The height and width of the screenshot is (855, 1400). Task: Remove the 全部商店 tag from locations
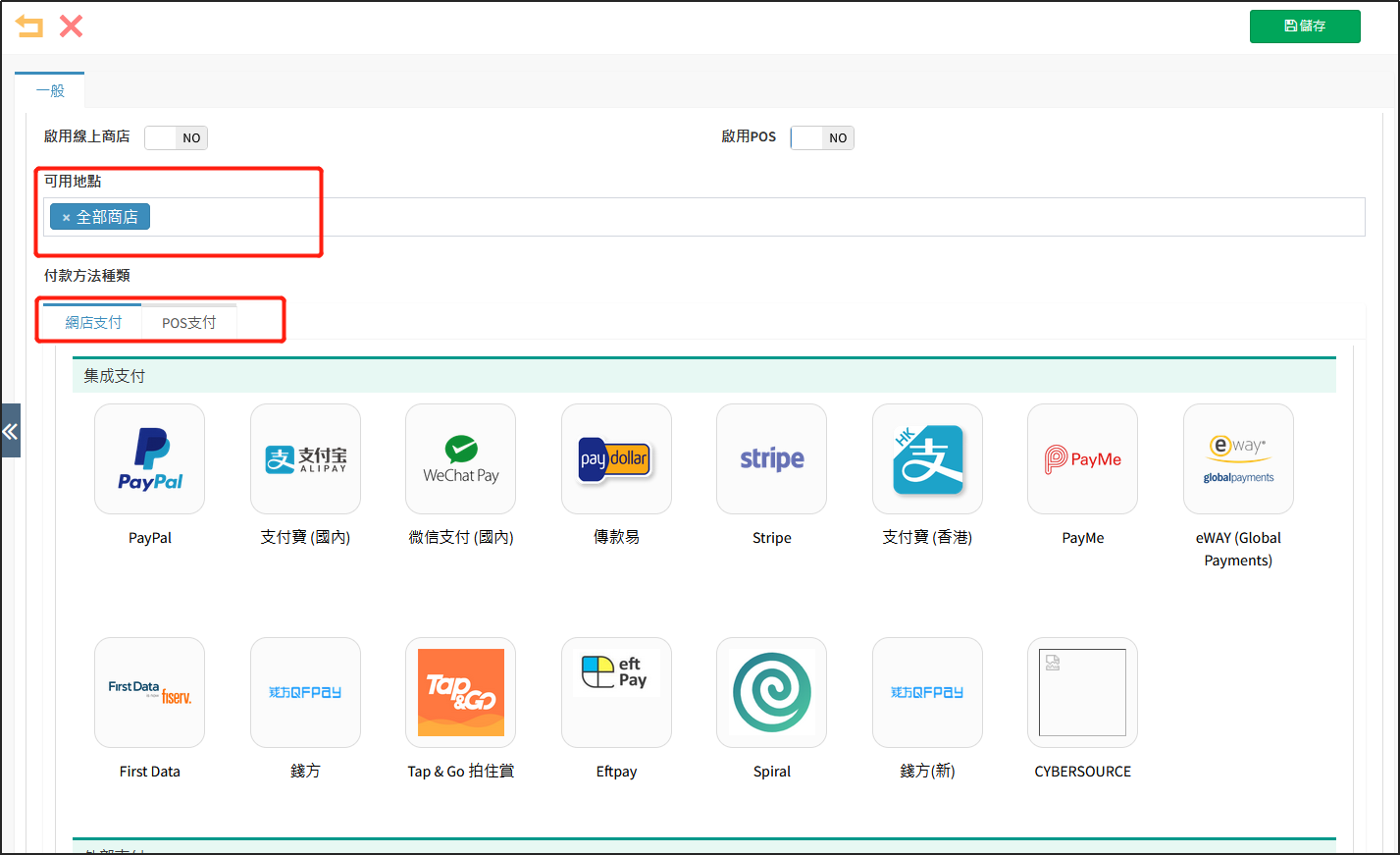(x=66, y=218)
